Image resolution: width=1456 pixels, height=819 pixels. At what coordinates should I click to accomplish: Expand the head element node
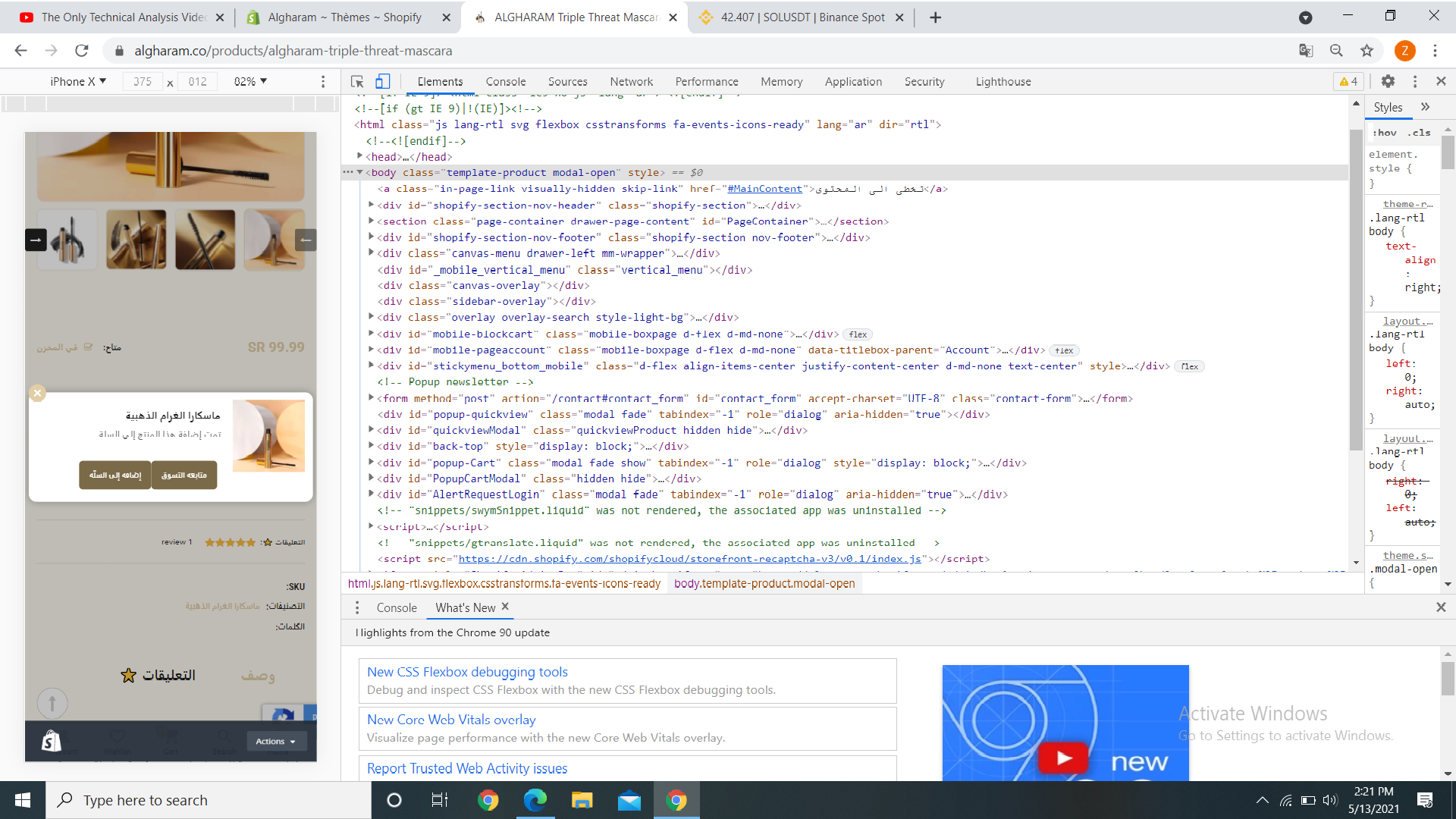click(x=360, y=156)
